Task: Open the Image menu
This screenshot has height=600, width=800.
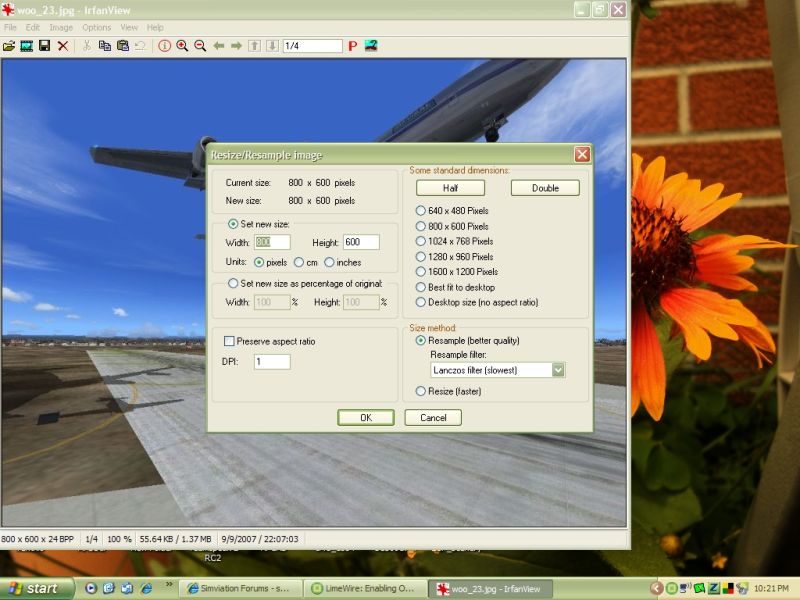Action: point(61,27)
